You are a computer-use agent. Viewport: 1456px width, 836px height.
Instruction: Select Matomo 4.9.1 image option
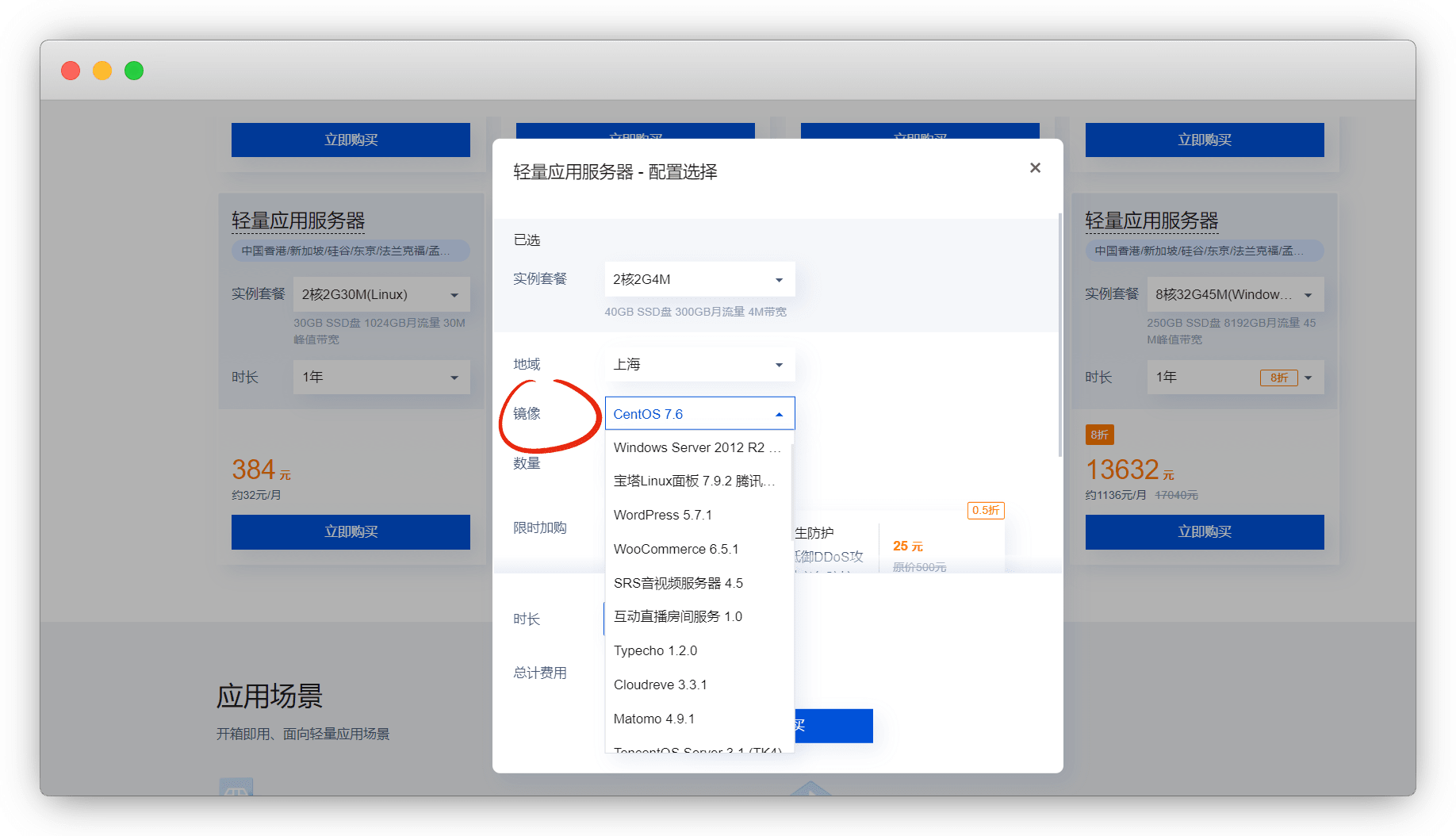pos(653,719)
